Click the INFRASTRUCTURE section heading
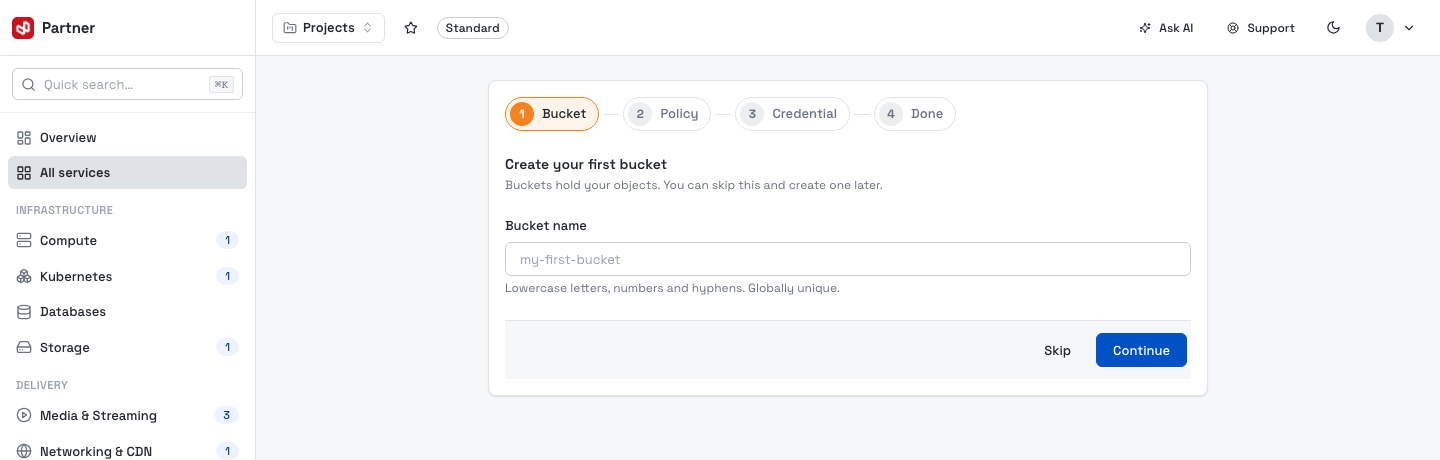 click(x=64, y=210)
